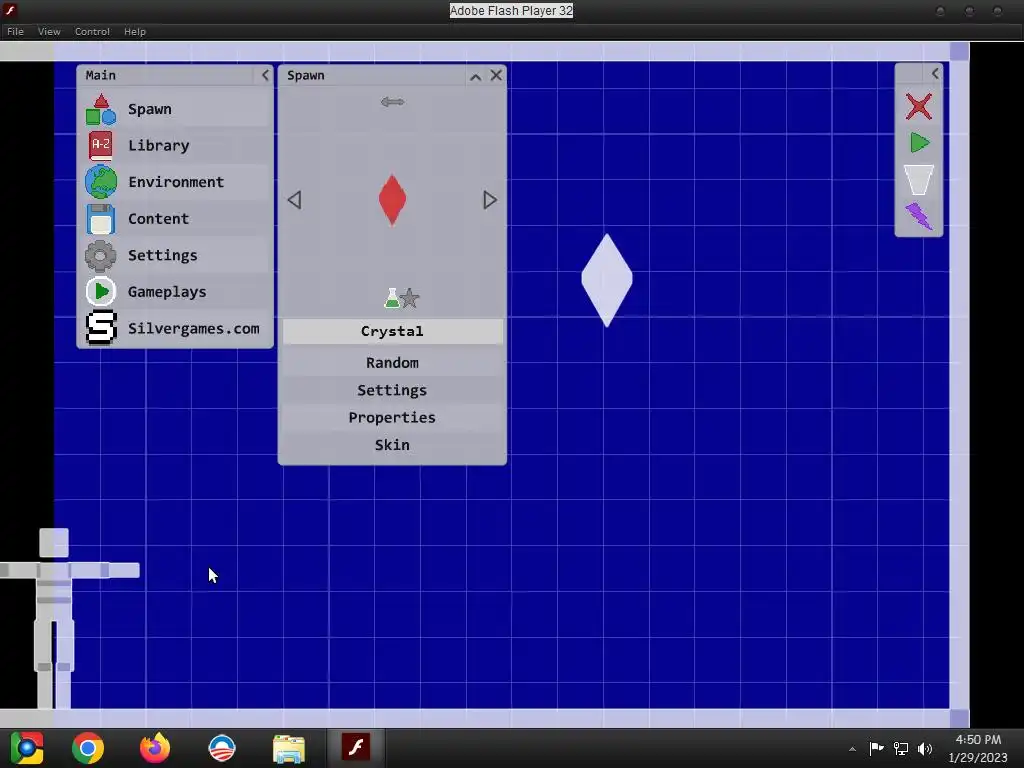The width and height of the screenshot is (1024, 768).
Task: Open Properties in the Spawn panel
Action: (392, 417)
